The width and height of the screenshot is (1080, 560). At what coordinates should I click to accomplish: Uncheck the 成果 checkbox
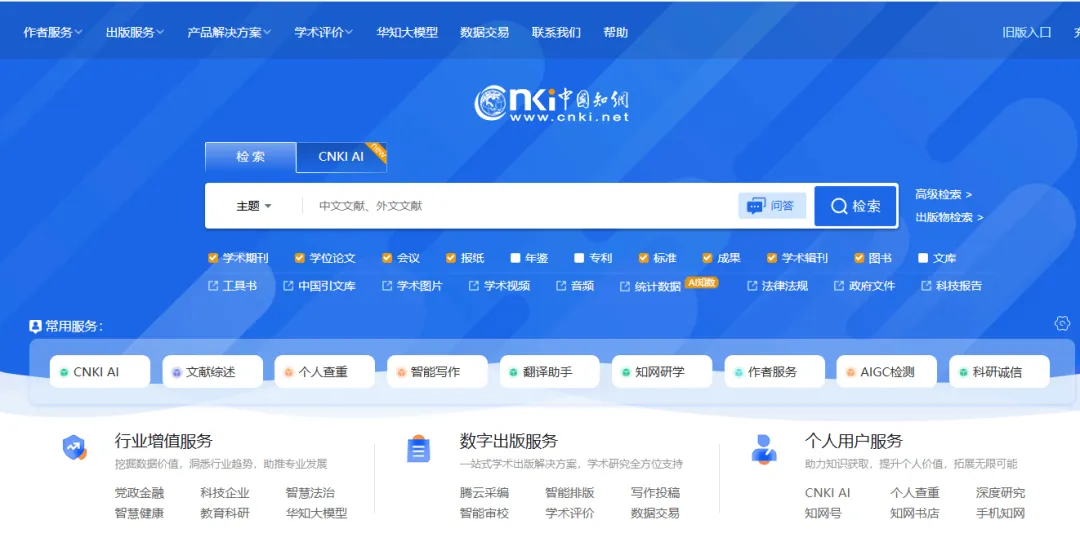707,258
